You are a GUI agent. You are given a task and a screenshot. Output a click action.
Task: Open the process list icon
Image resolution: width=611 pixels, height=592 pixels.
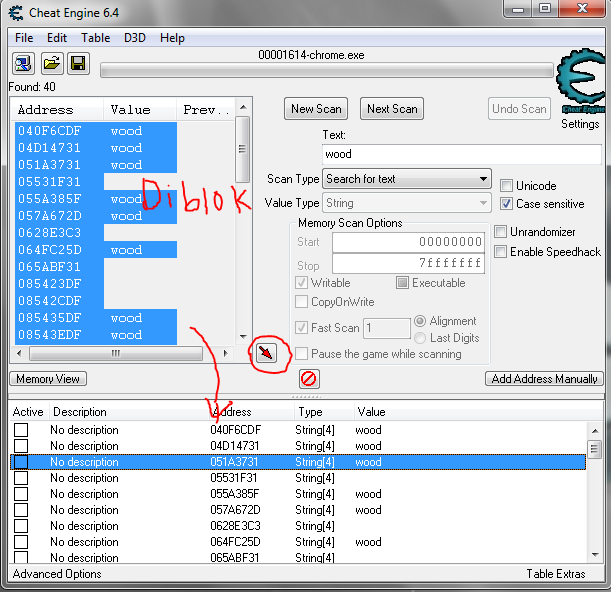coord(23,64)
